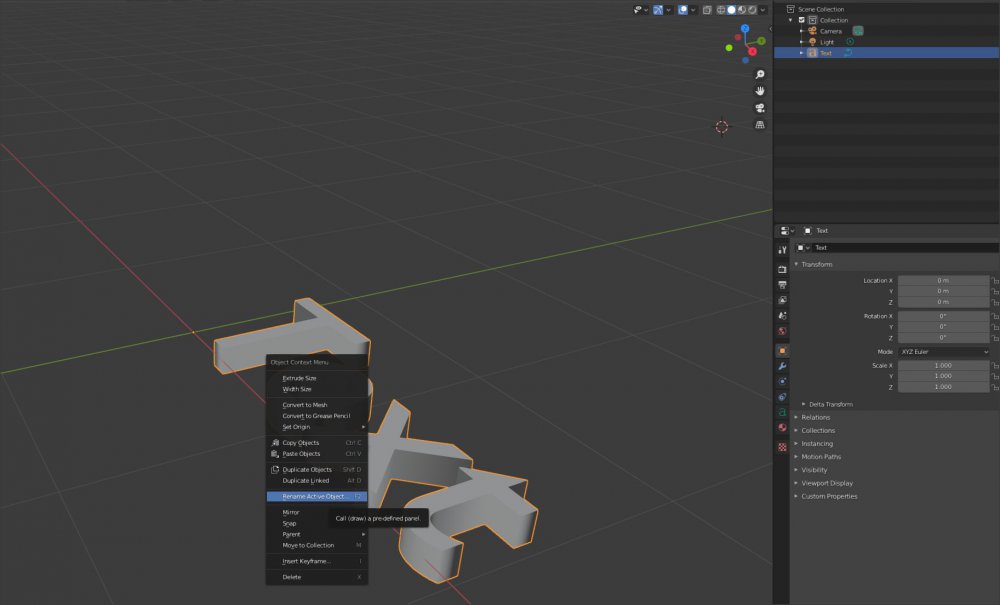This screenshot has width=1000, height=605.
Task: Click Duplicate Objects in context menu
Action: pos(307,469)
